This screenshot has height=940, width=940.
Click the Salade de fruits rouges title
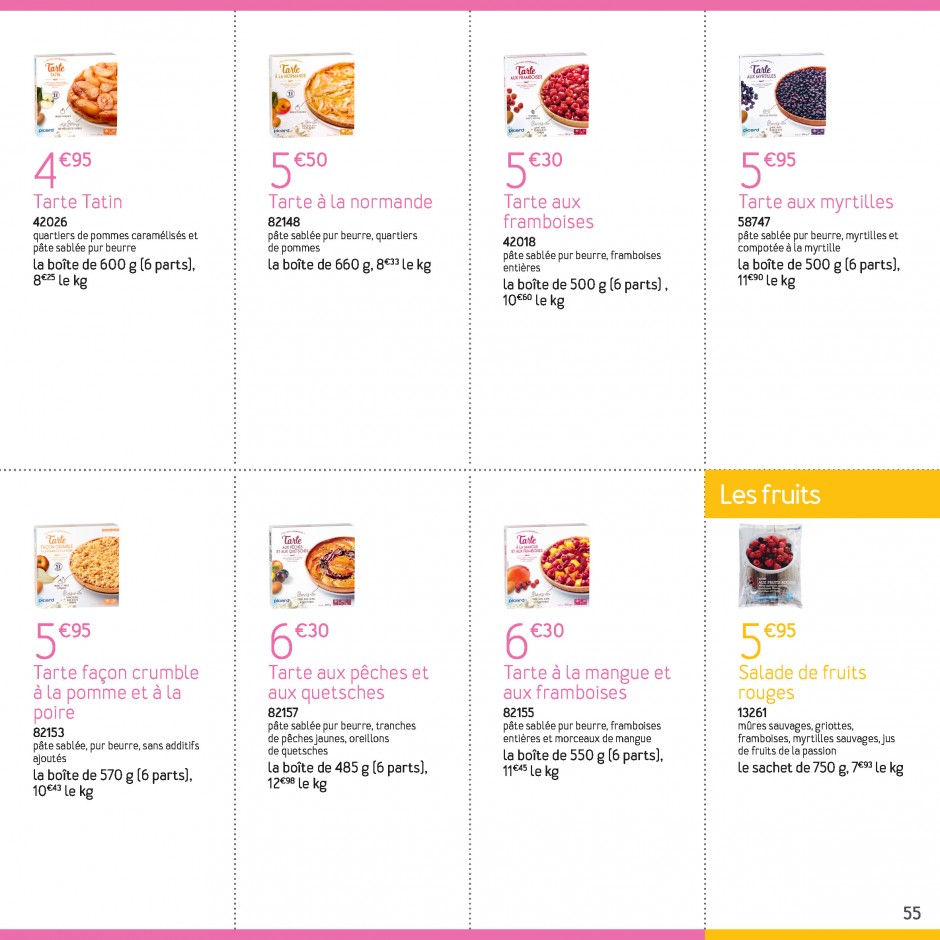(x=802, y=682)
